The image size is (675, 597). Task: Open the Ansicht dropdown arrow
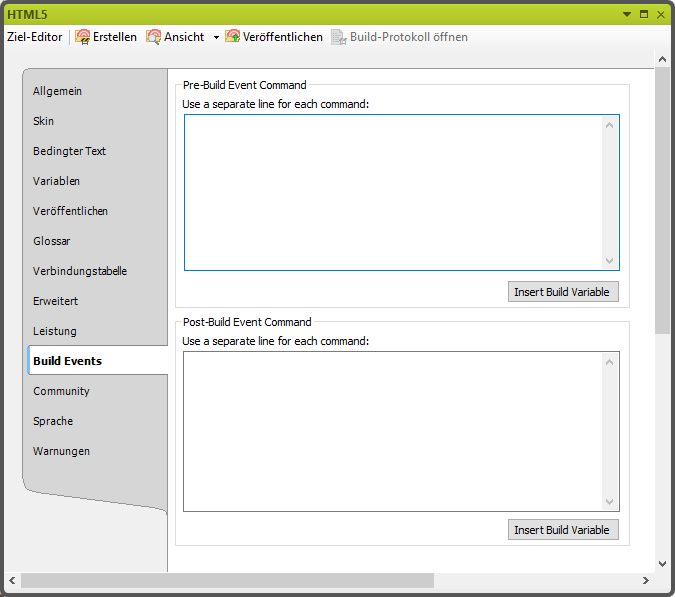(x=216, y=38)
